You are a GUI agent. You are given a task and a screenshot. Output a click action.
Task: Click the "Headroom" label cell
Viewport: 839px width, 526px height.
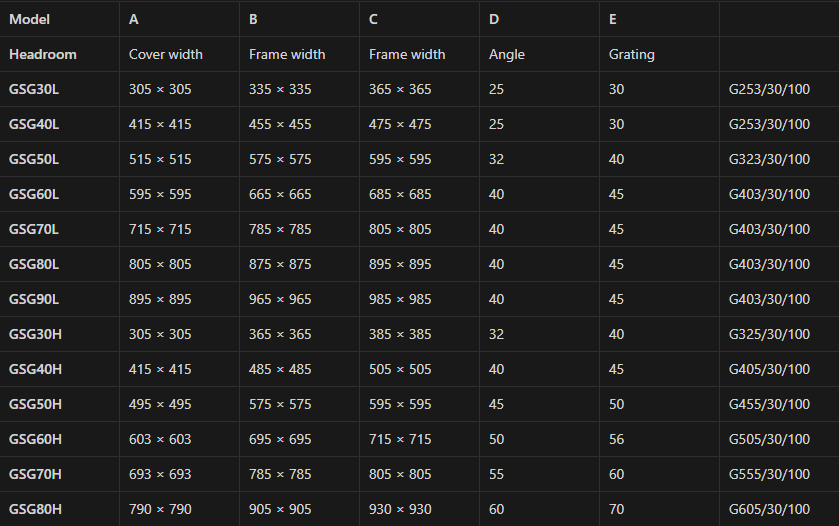pos(43,54)
